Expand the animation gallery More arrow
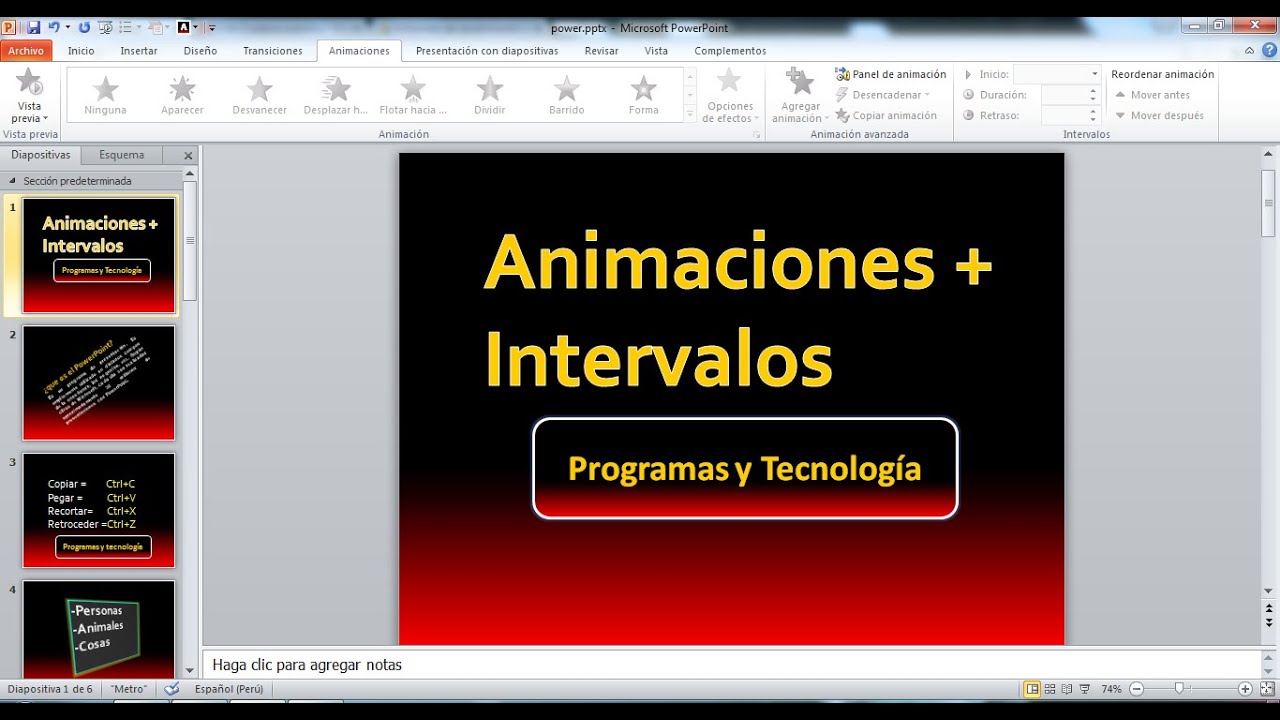 (690, 116)
